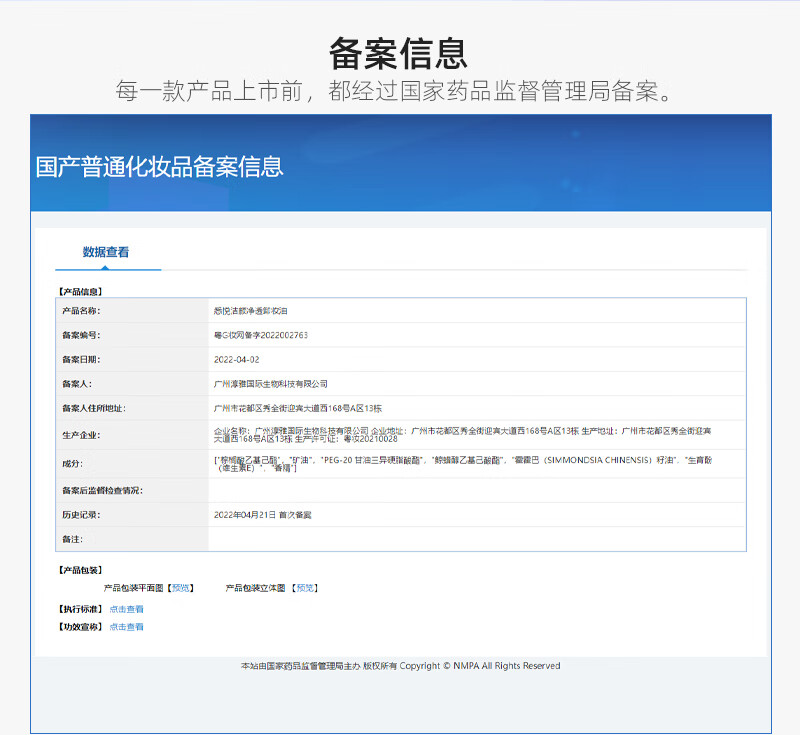Click the 生产企业 details value
Image resolution: width=800 pixels, height=735 pixels.
tap(462, 435)
